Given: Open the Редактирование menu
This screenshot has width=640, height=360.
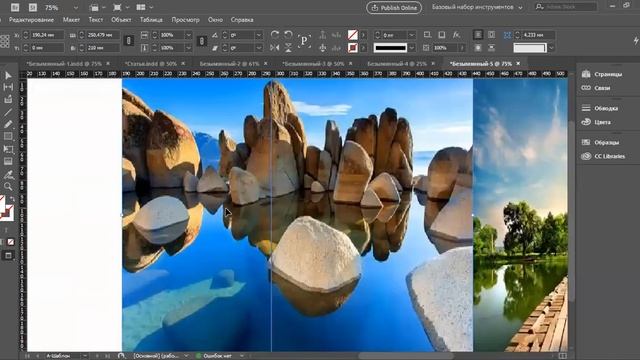Looking at the screenshot, I should pos(31,20).
